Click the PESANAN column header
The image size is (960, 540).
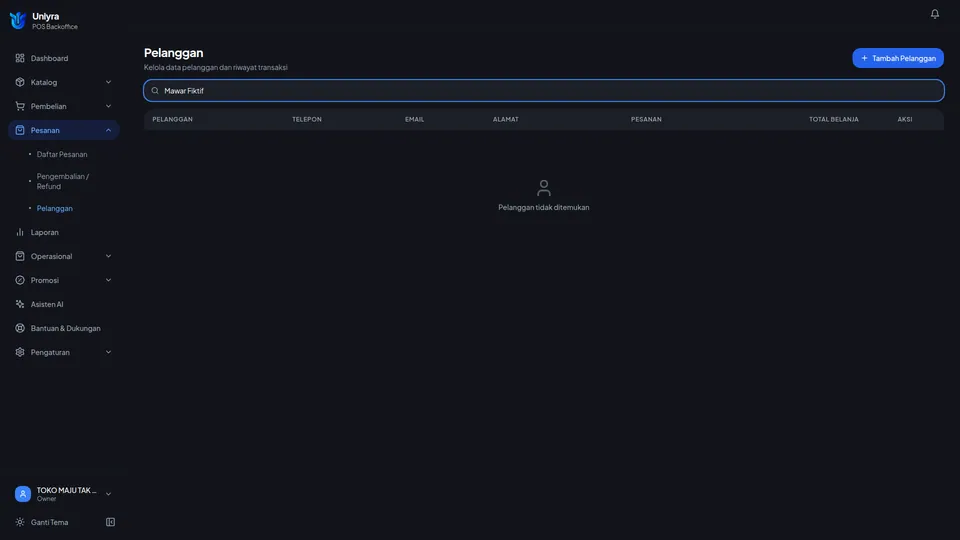[646, 119]
